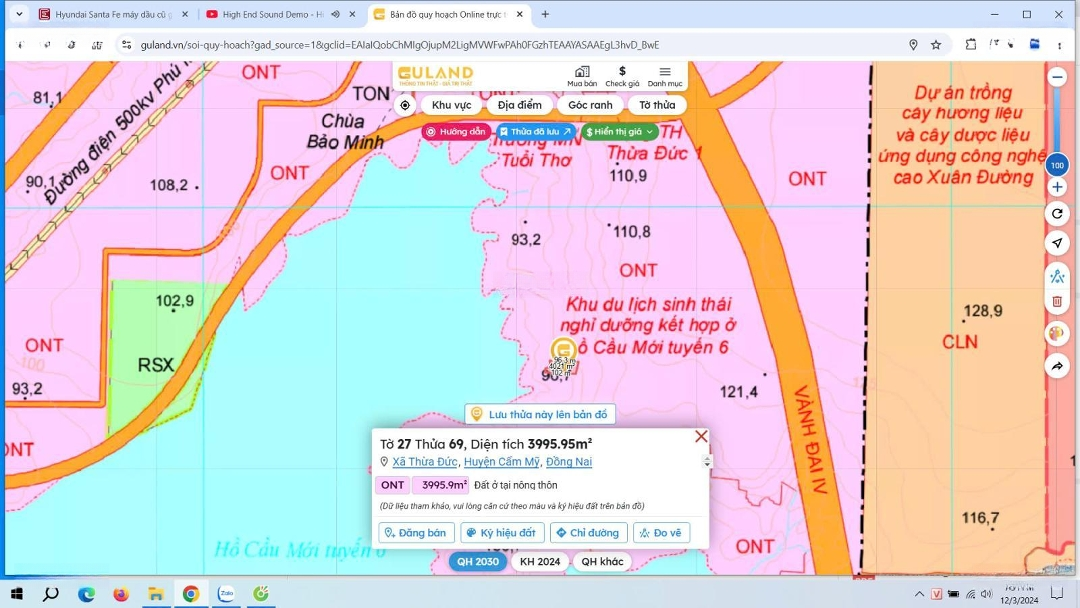Close the parcel info popup
Viewport: 1080px width, 608px height.
point(701,437)
